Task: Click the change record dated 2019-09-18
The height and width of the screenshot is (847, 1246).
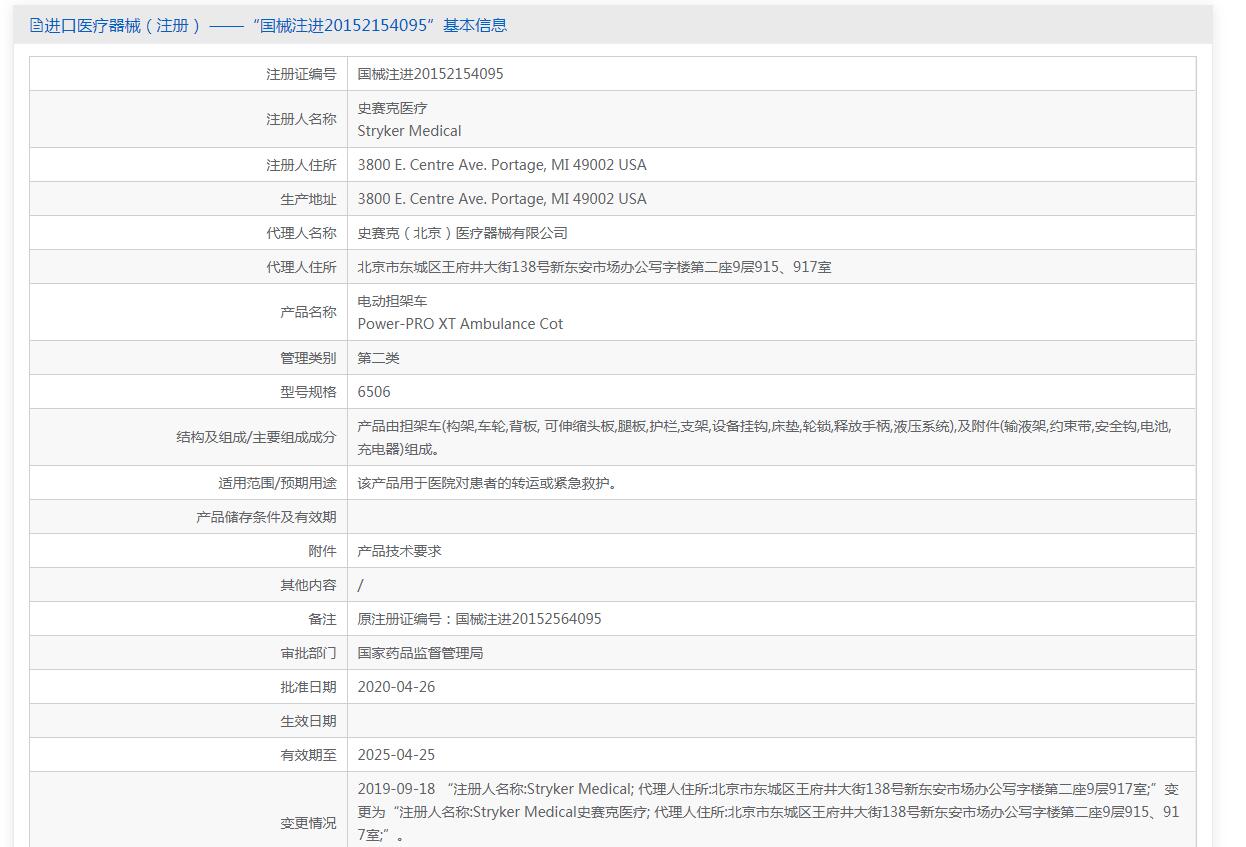Action: (x=768, y=812)
